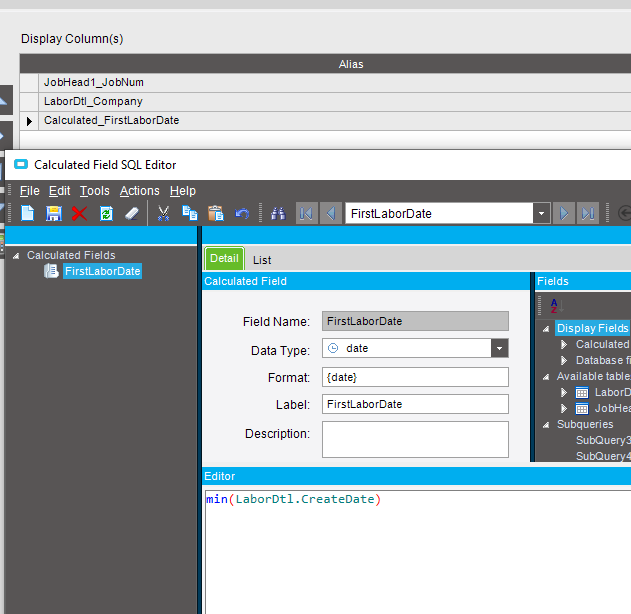
Task: Expand the LaborDtl table node
Action: (x=564, y=392)
